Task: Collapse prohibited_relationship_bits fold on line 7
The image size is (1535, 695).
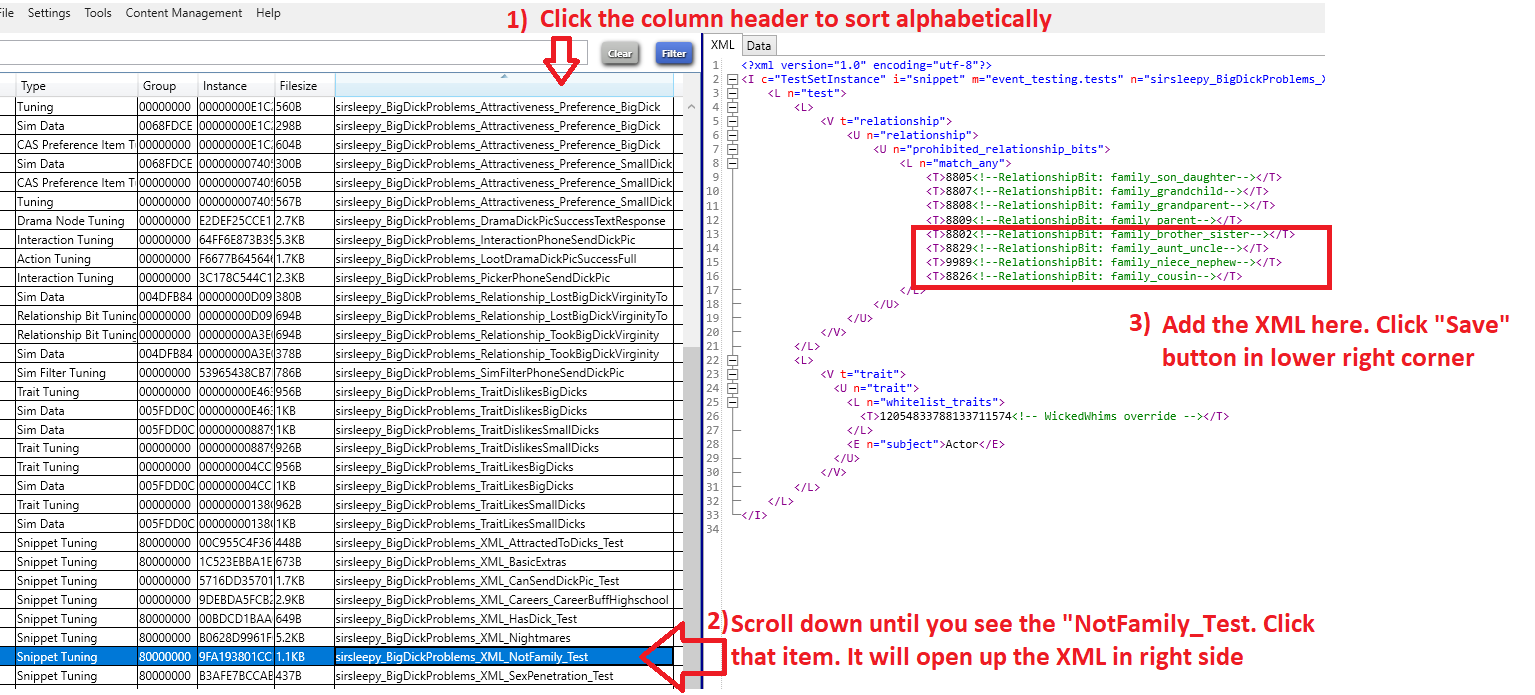Action: (733, 149)
